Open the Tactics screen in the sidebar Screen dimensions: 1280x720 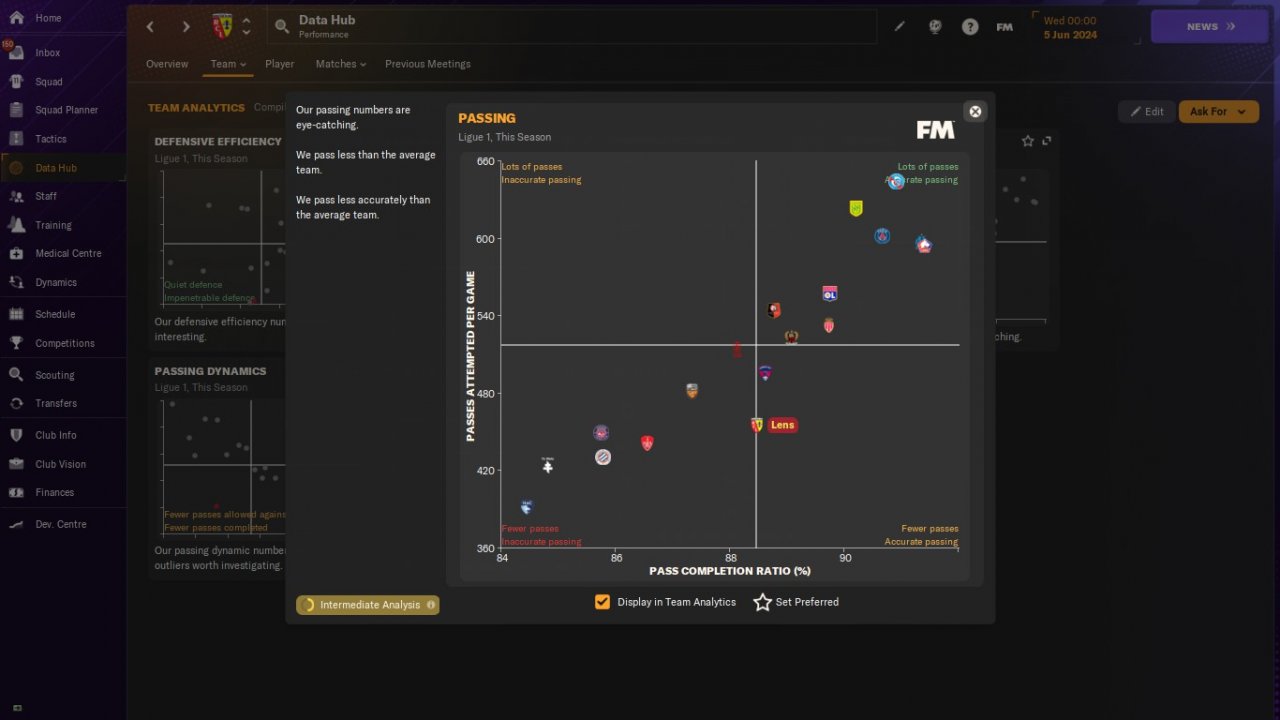coord(50,139)
